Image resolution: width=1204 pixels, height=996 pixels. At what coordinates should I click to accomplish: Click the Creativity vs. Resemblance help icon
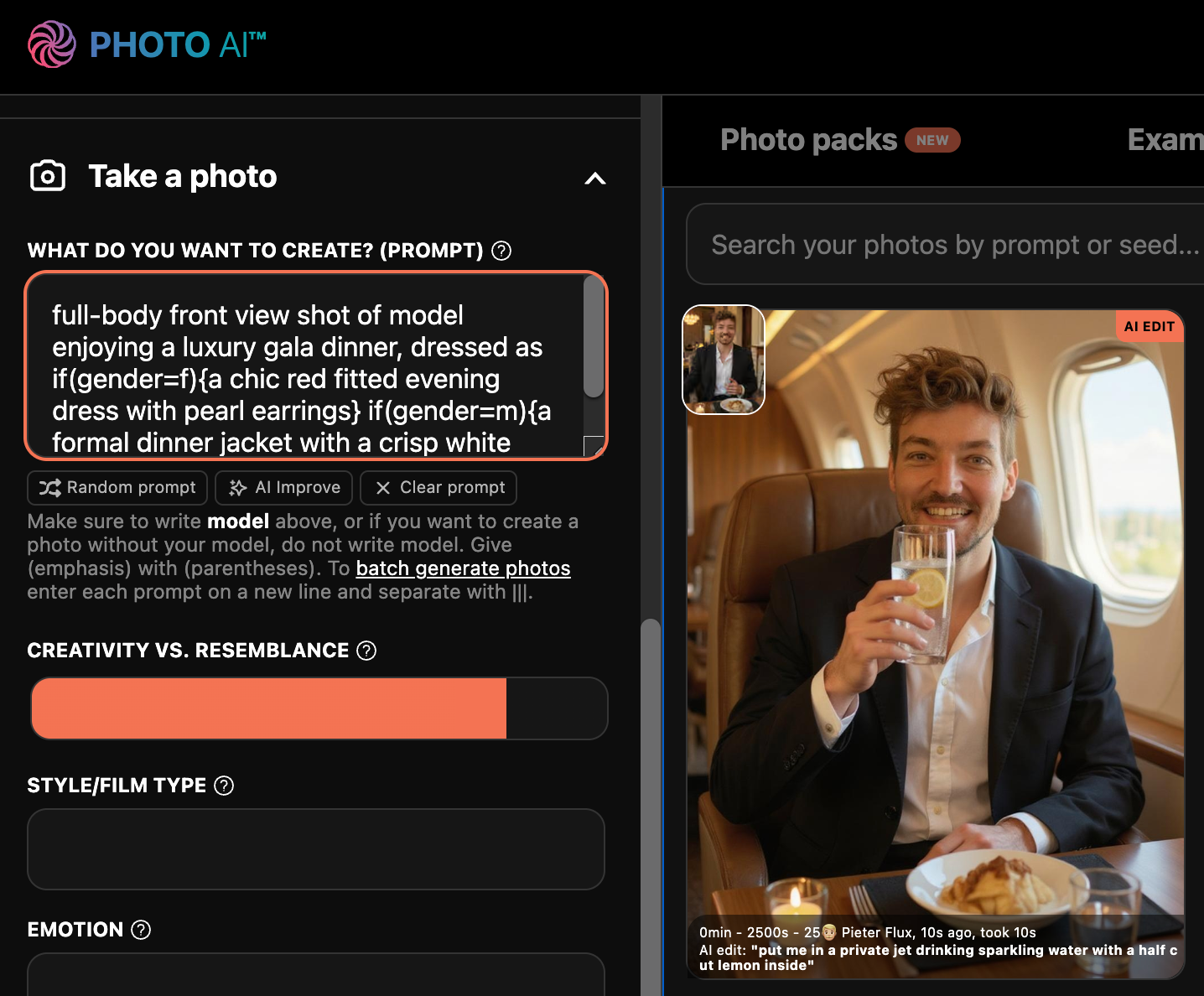366,651
